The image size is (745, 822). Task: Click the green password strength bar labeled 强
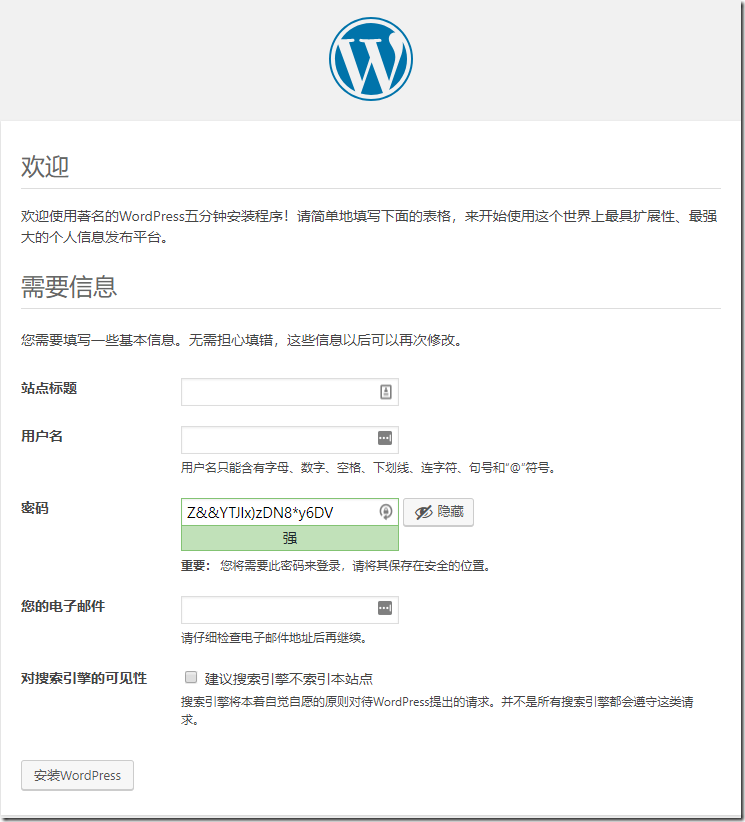tap(289, 538)
